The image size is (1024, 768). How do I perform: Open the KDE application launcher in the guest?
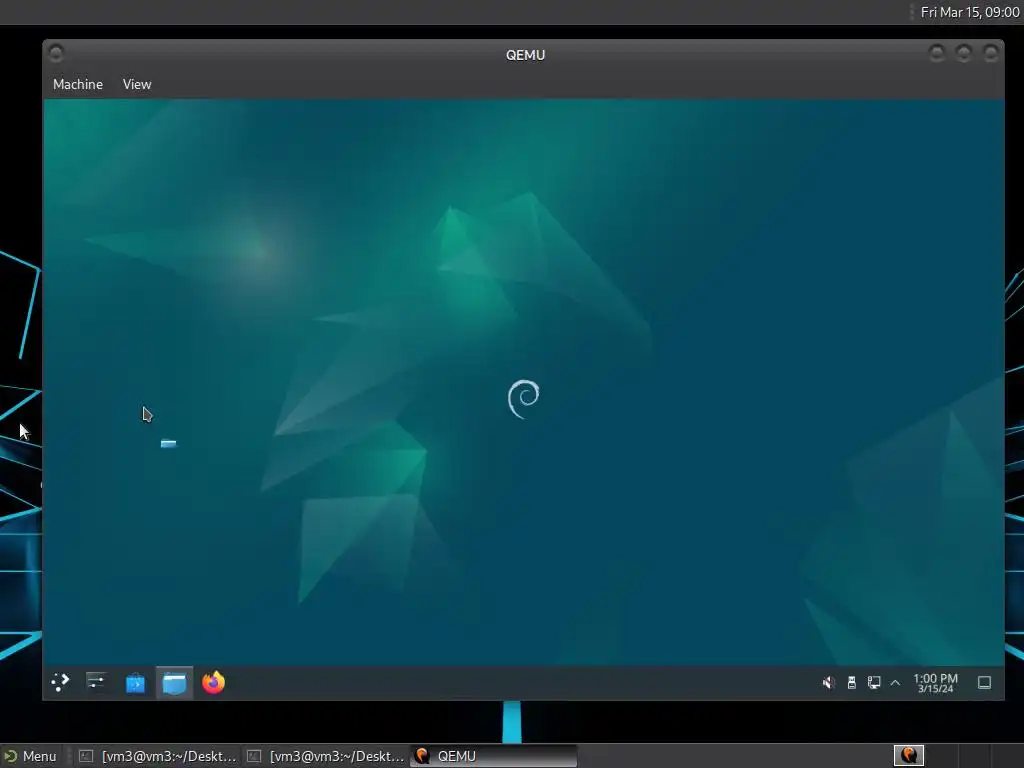(x=60, y=682)
